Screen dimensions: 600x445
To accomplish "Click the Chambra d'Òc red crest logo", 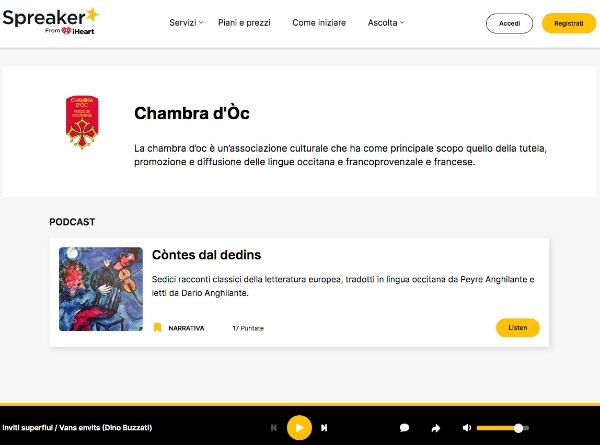I will (x=82, y=122).
